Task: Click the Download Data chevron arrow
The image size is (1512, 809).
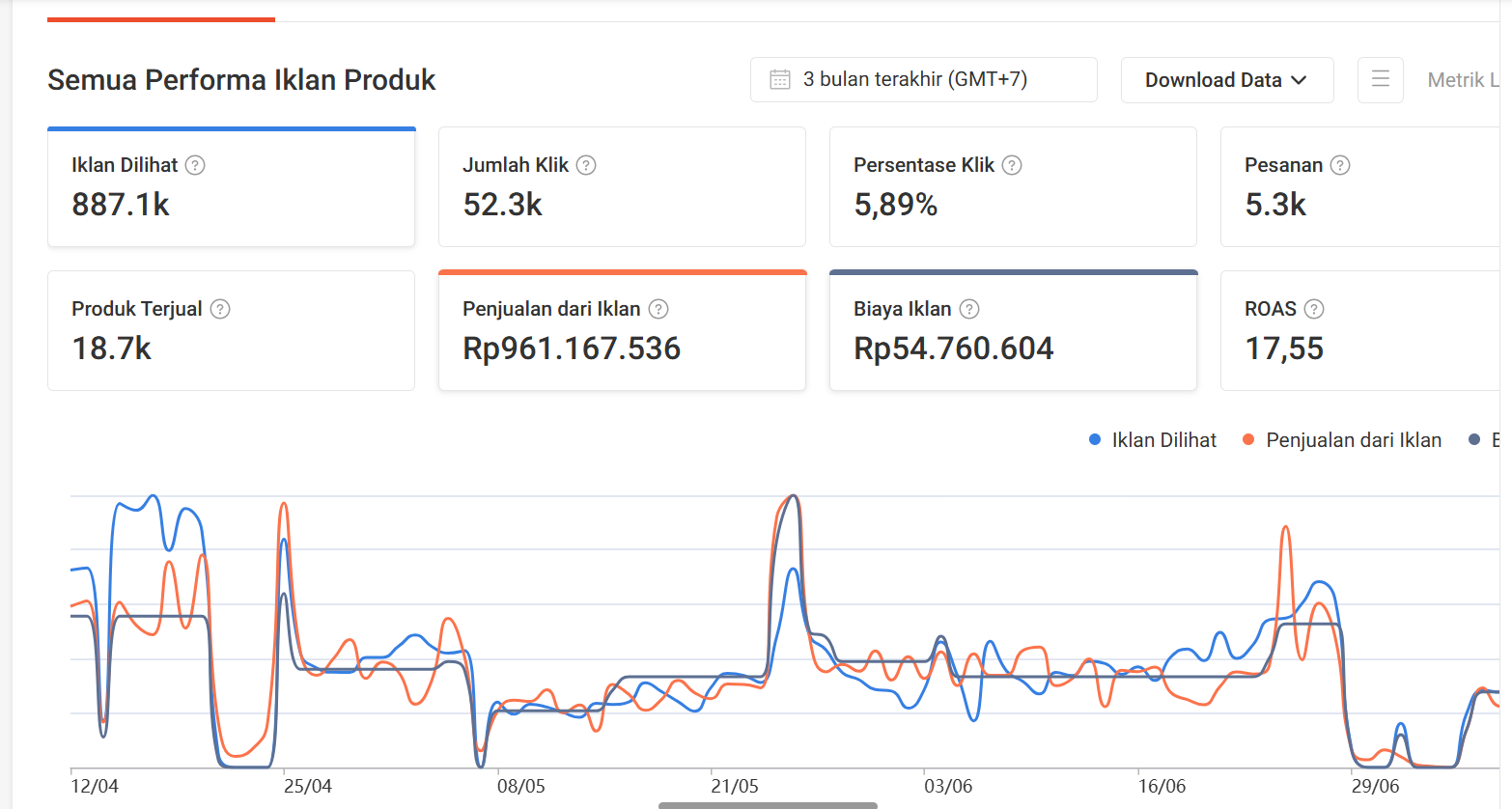Action: point(1299,80)
